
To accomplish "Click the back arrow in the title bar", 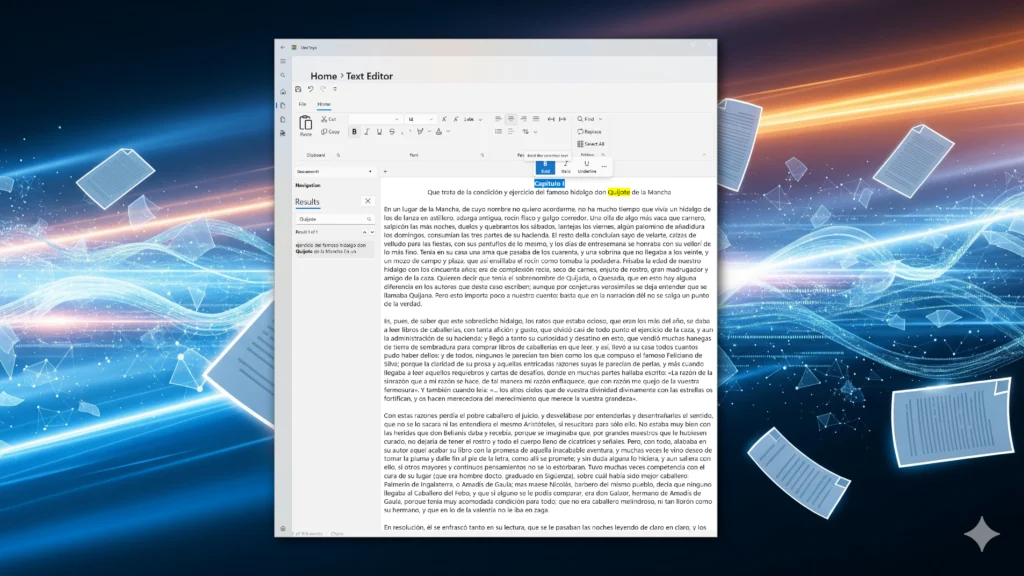I will 283,48.
